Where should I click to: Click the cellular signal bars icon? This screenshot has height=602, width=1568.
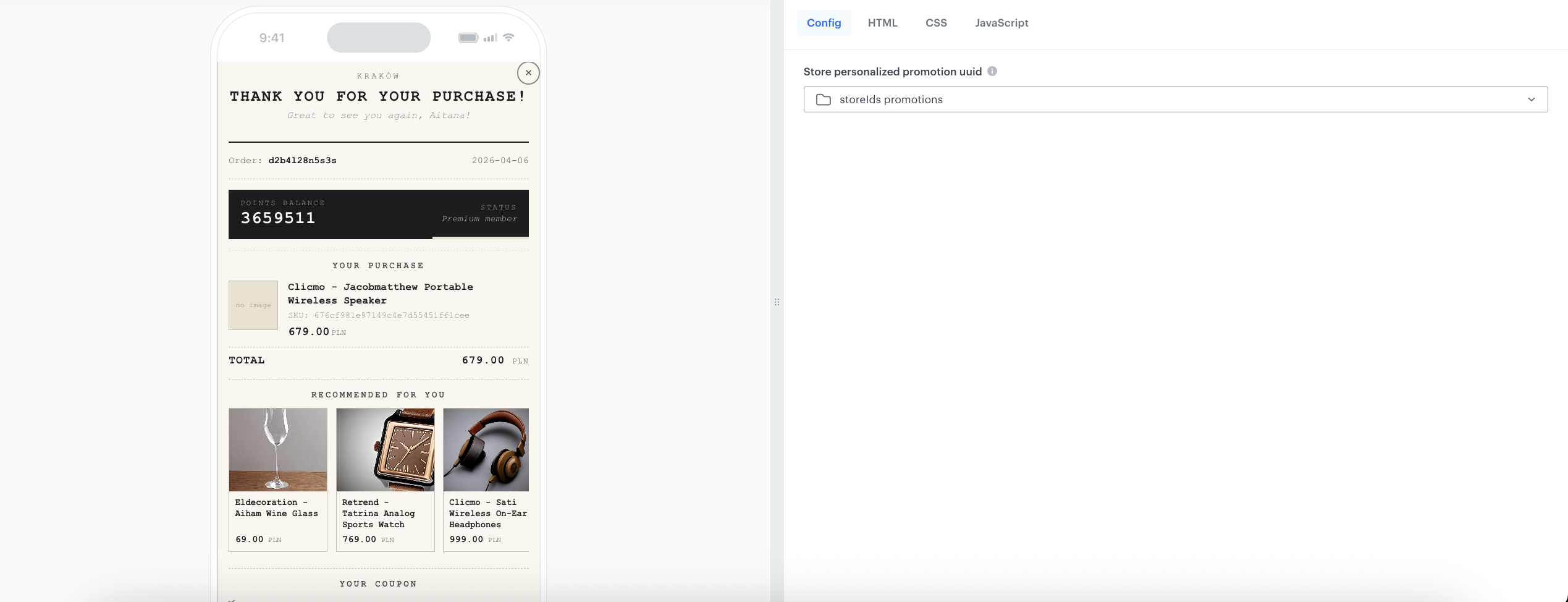[x=489, y=37]
